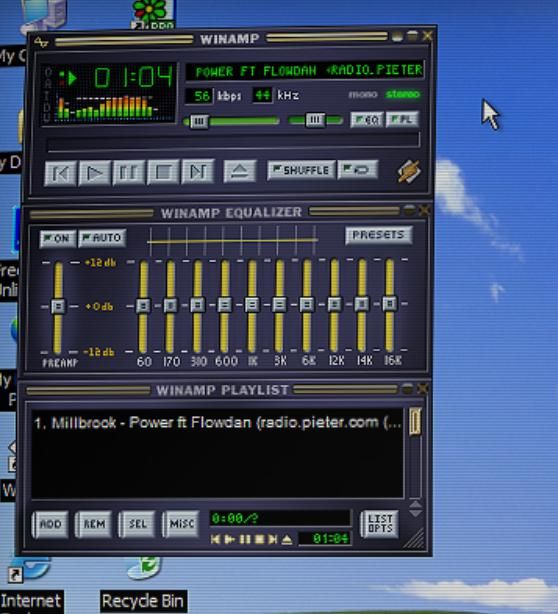Open the LIST OPTS menu
Viewport: 558px width, 614px height.
(380, 524)
